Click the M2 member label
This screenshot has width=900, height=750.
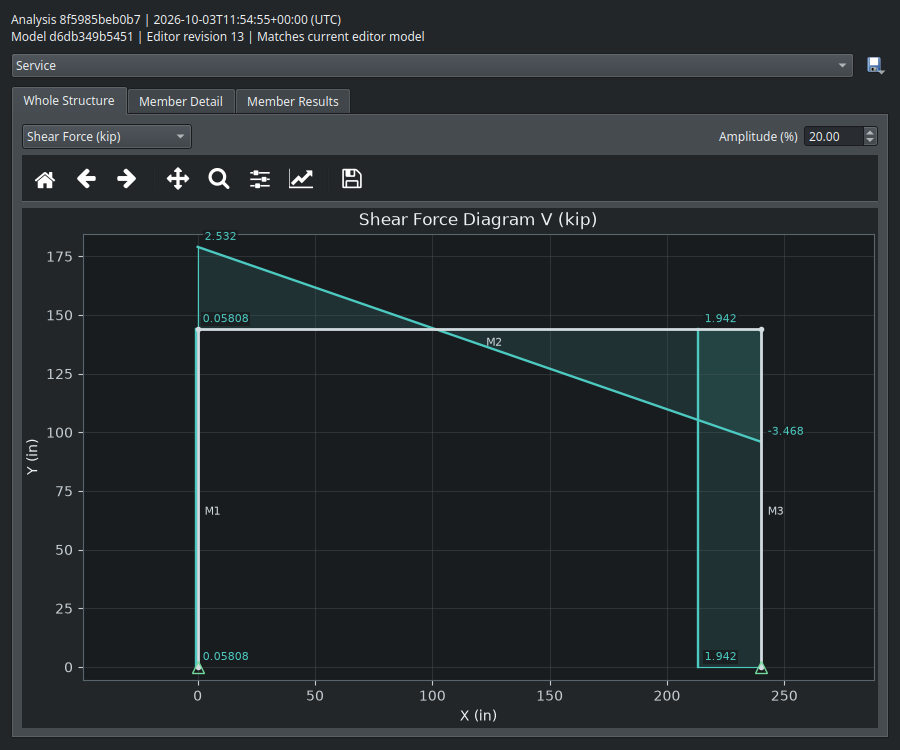tap(494, 342)
